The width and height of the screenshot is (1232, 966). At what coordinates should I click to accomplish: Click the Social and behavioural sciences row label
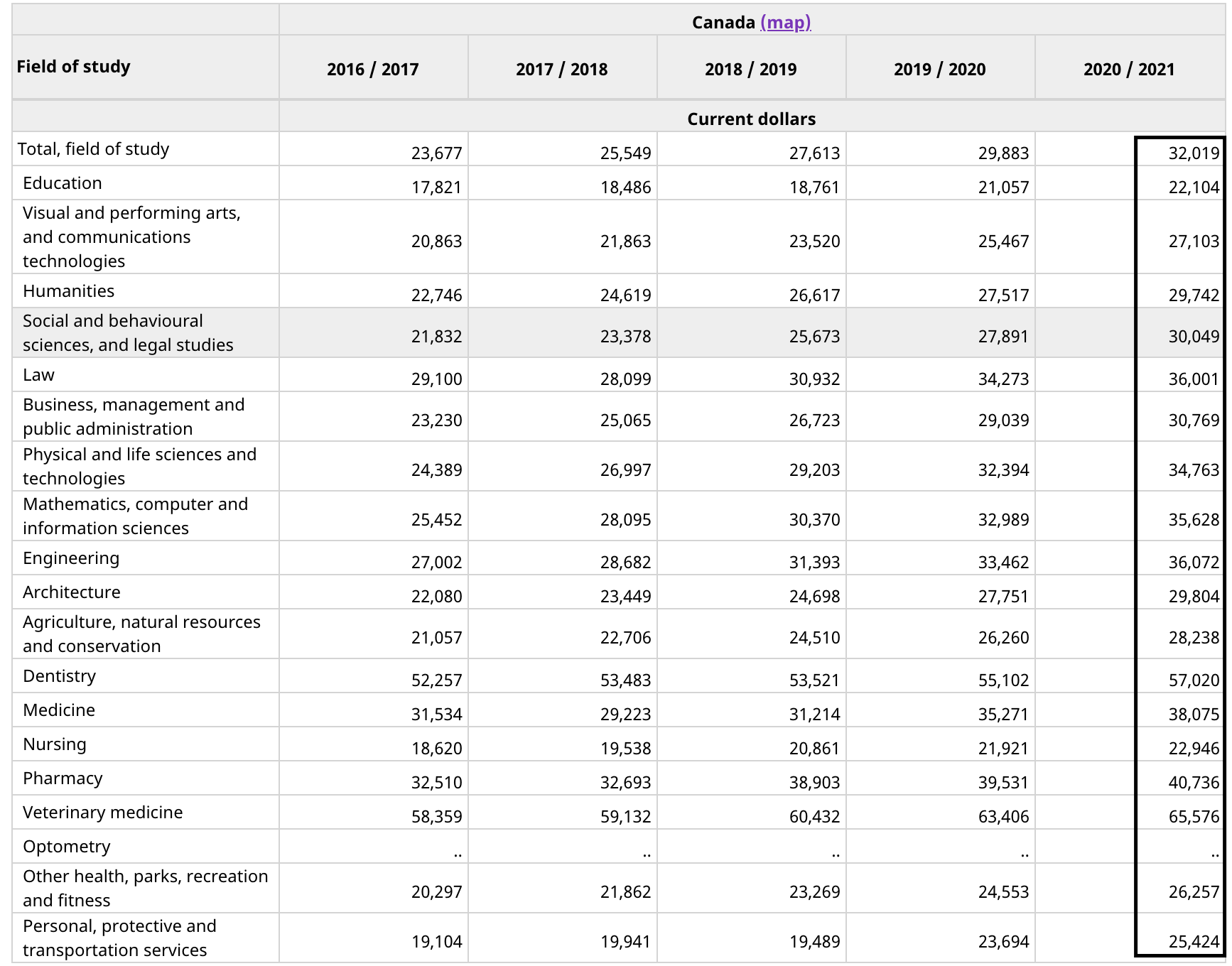click(x=128, y=332)
